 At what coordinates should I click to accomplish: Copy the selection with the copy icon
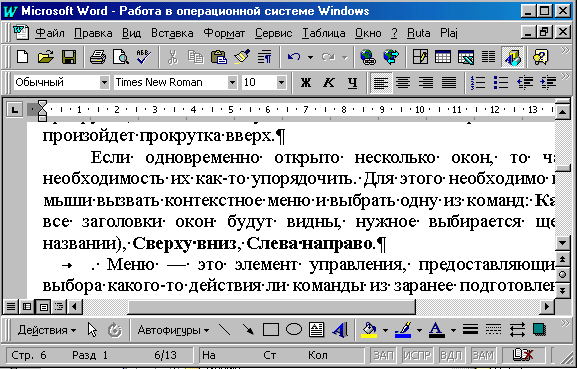pyautogui.click(x=195, y=57)
